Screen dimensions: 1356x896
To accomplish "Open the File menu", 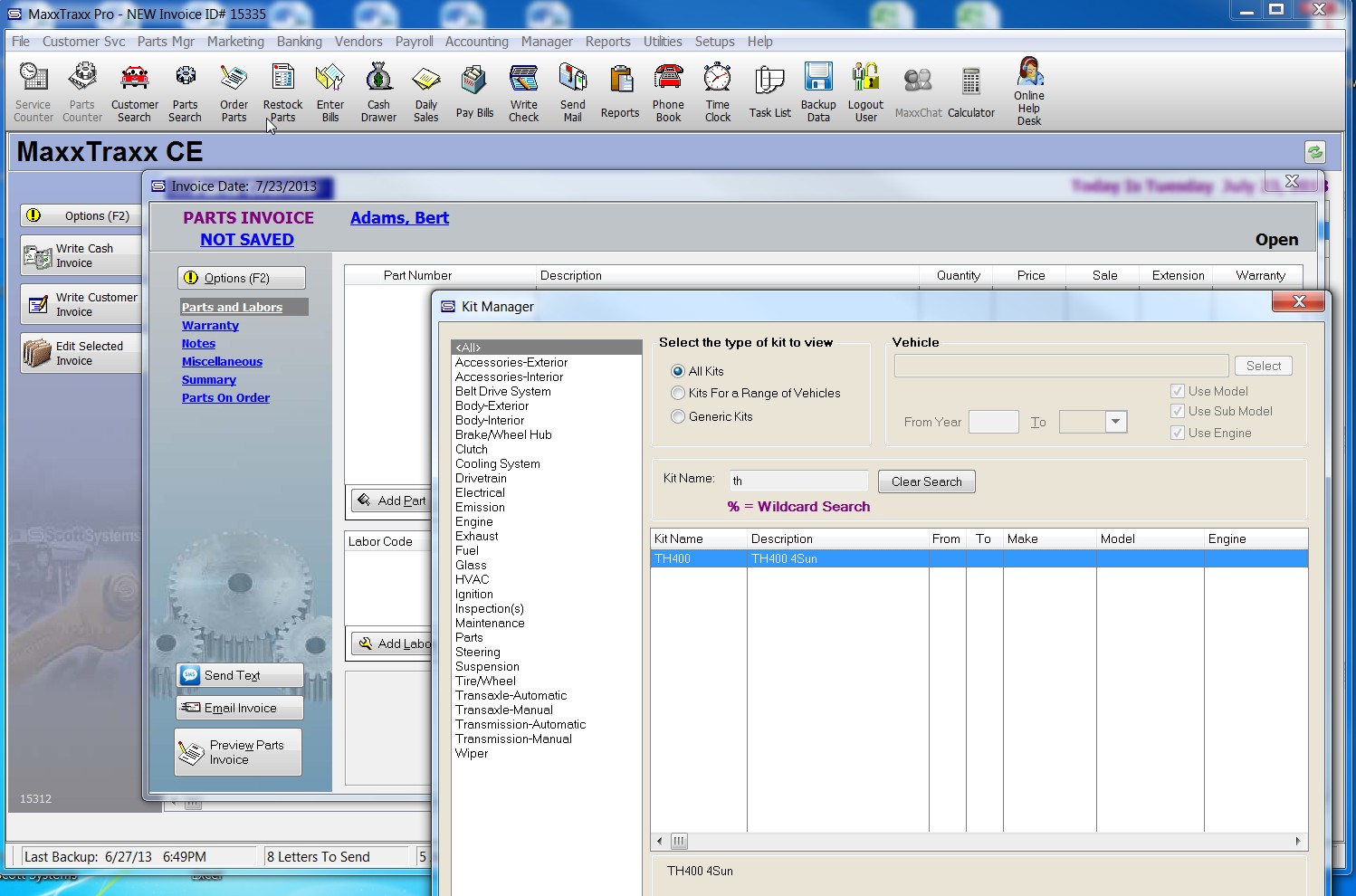I will pyautogui.click(x=21, y=42).
